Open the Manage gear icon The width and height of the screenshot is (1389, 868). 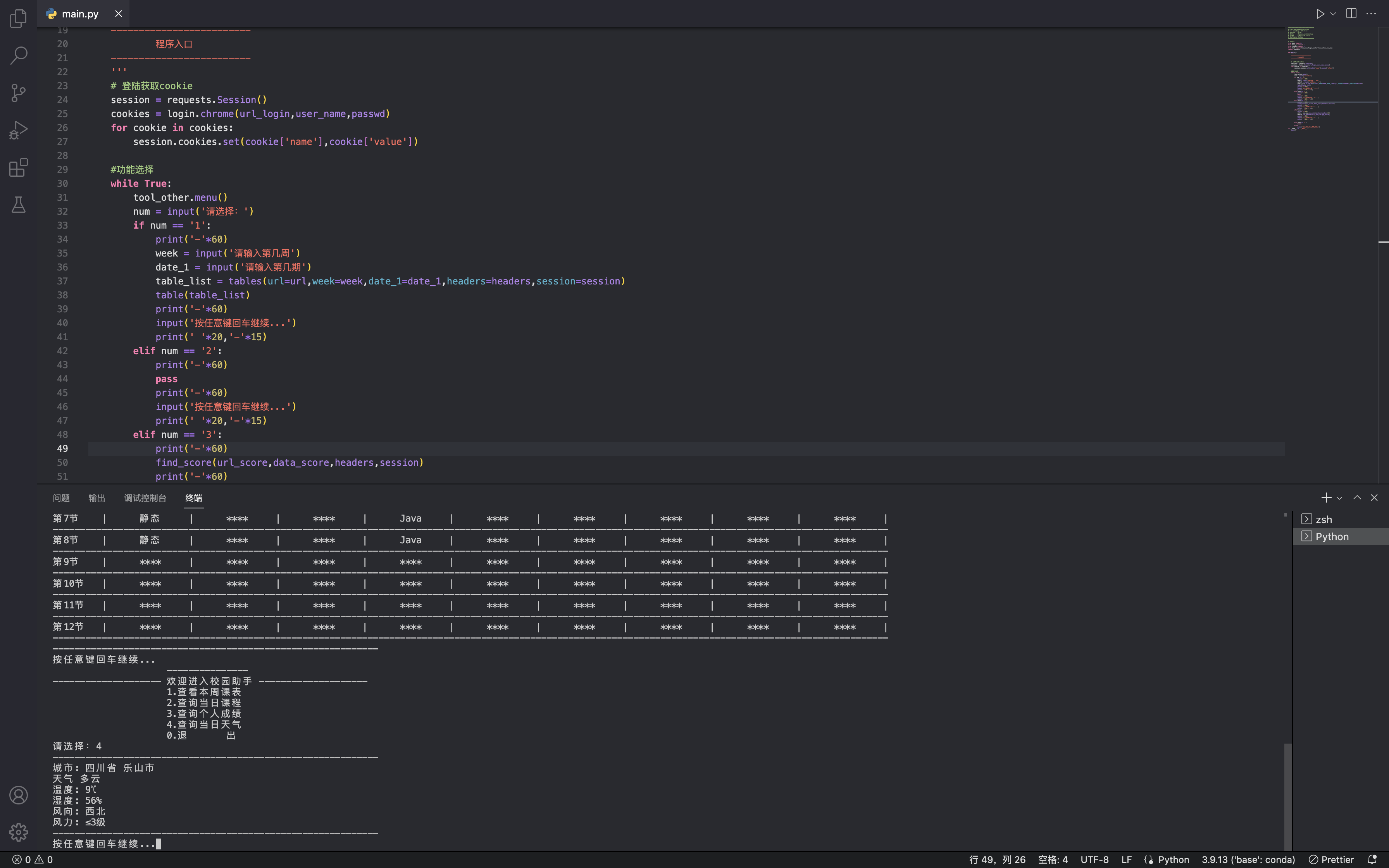(x=18, y=832)
